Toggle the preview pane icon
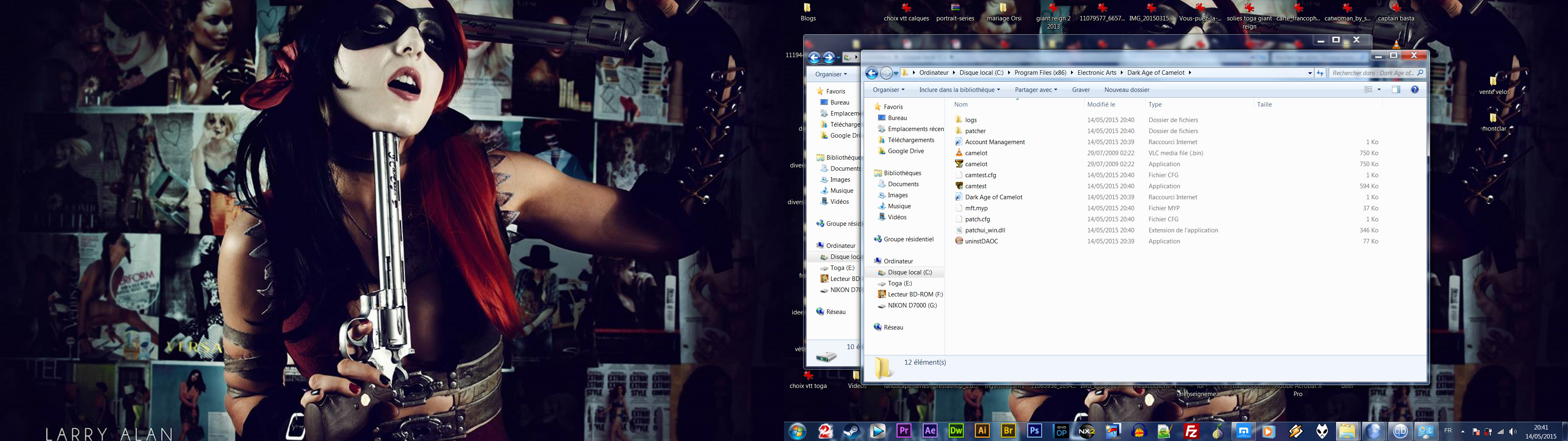This screenshot has width=1568, height=441. click(1396, 89)
